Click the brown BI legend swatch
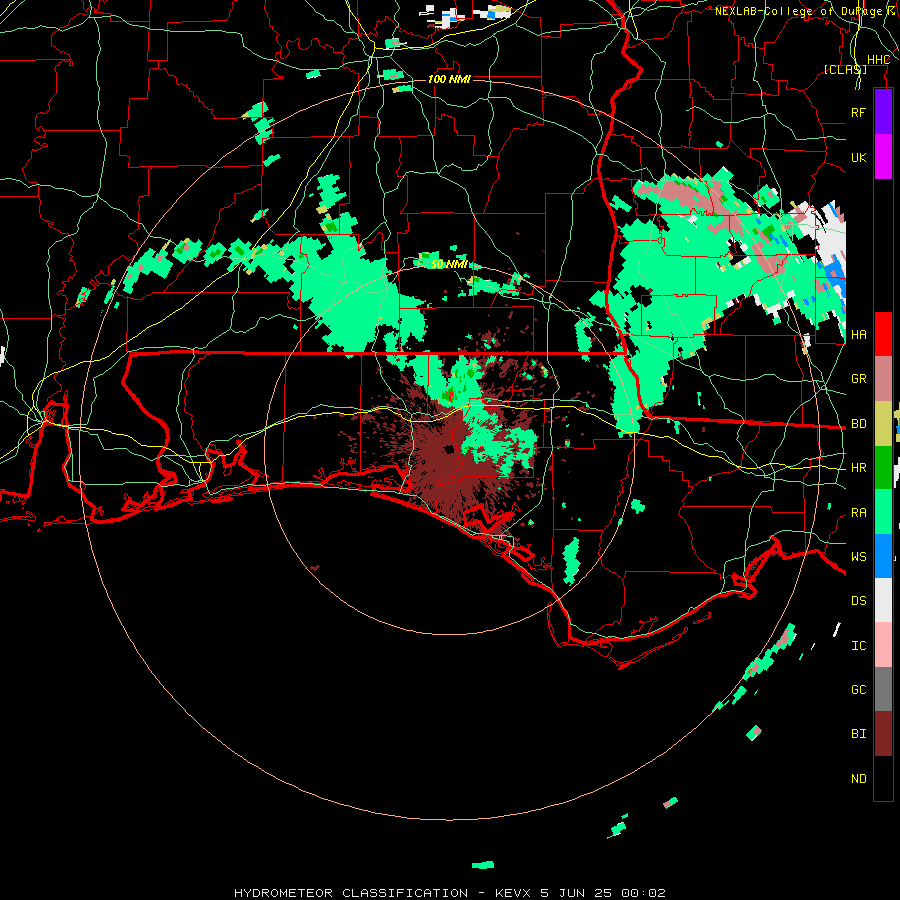 tap(883, 734)
